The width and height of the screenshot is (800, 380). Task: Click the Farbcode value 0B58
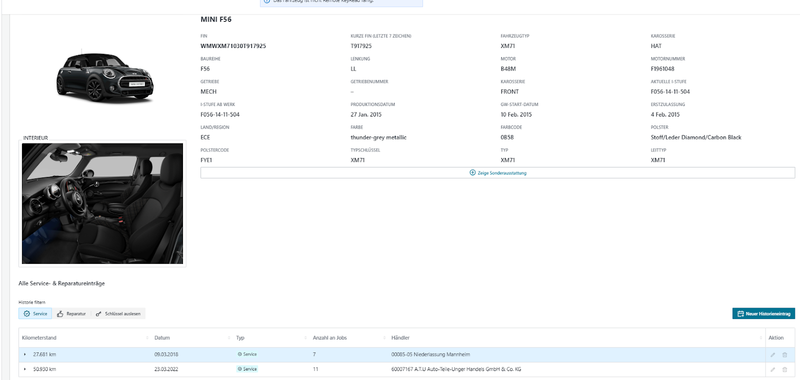pos(507,138)
